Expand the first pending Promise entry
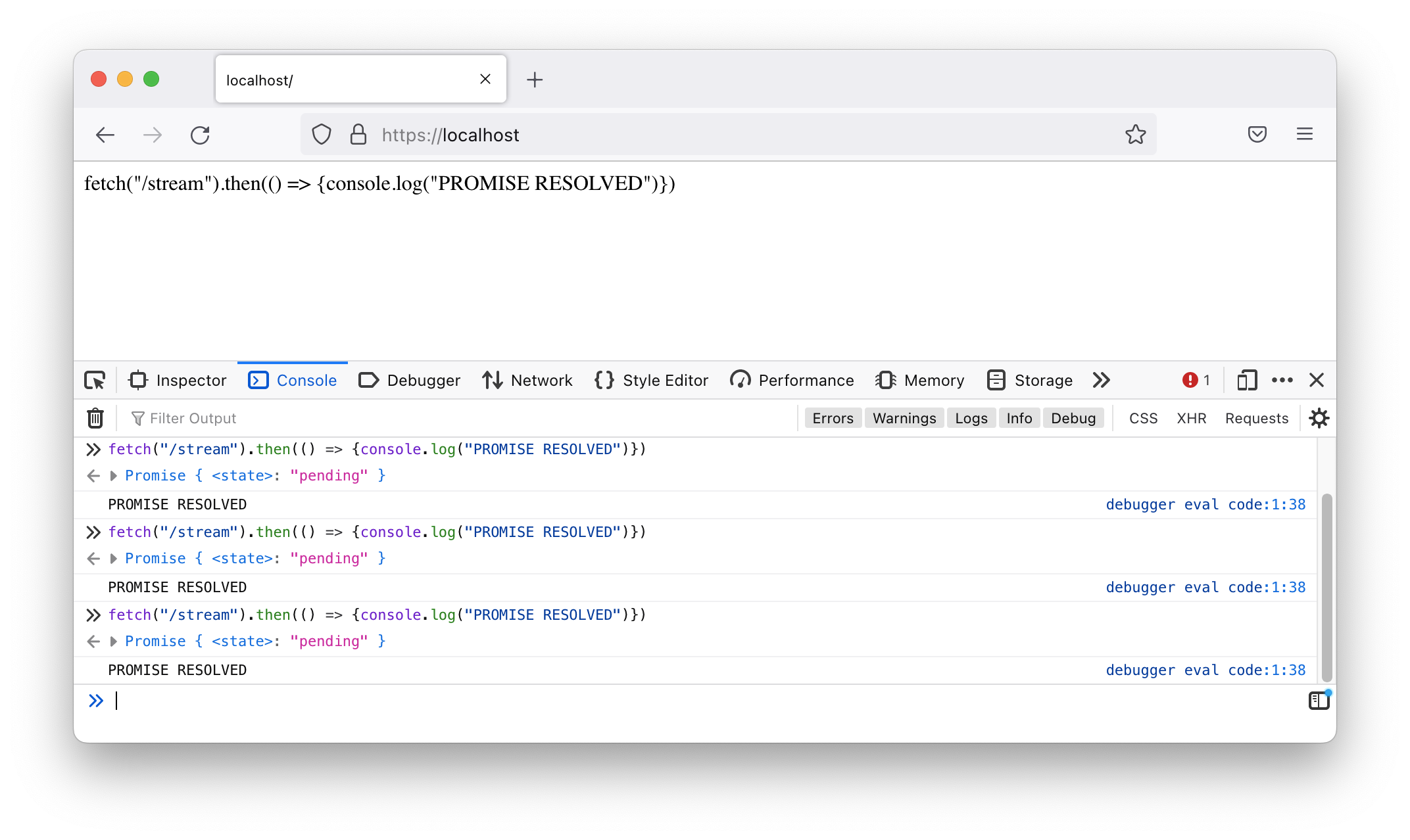Viewport: 1410px width, 840px height. coord(113,475)
